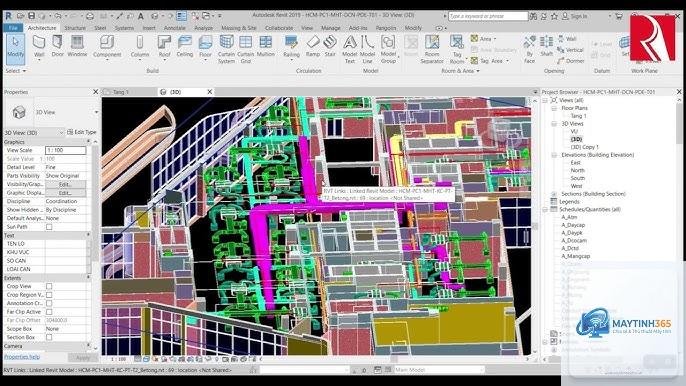Open the Select panel dropdown
Viewport: 686px width, 386px height.
15,70
